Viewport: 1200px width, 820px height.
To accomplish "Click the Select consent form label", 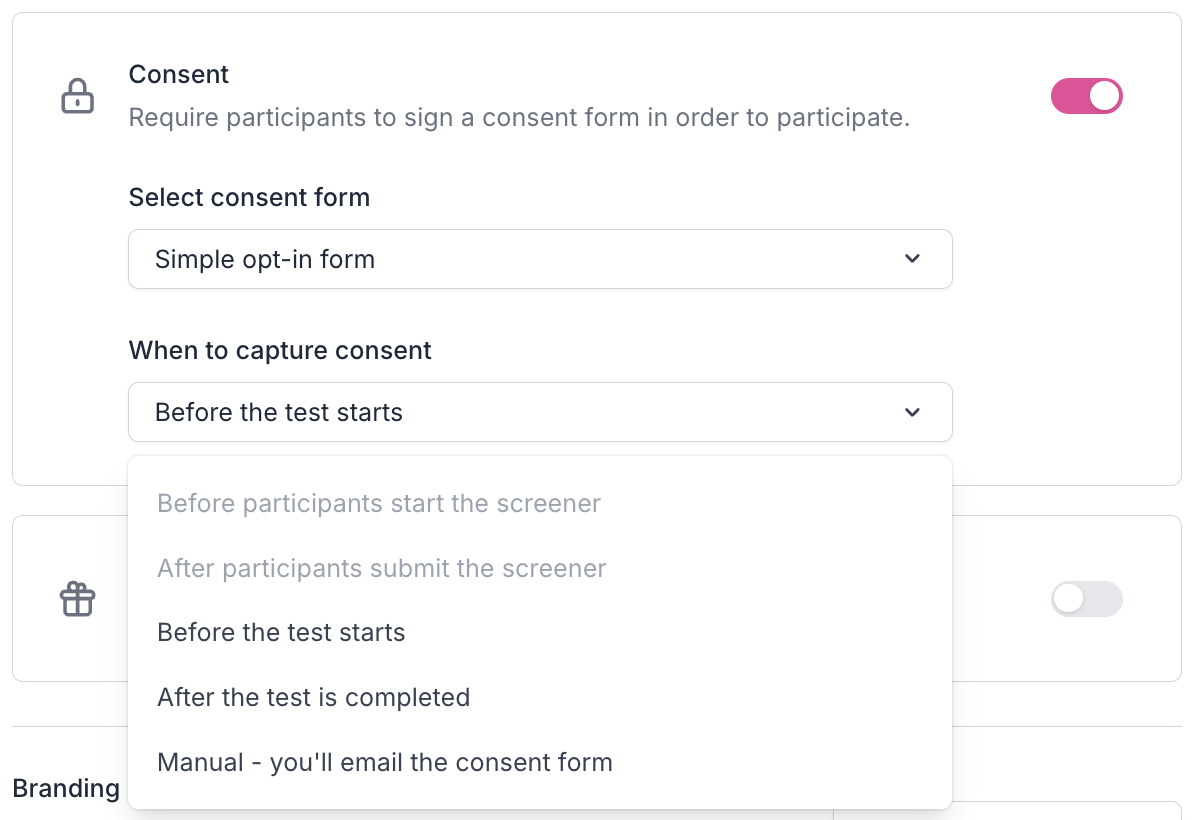I will pos(249,197).
